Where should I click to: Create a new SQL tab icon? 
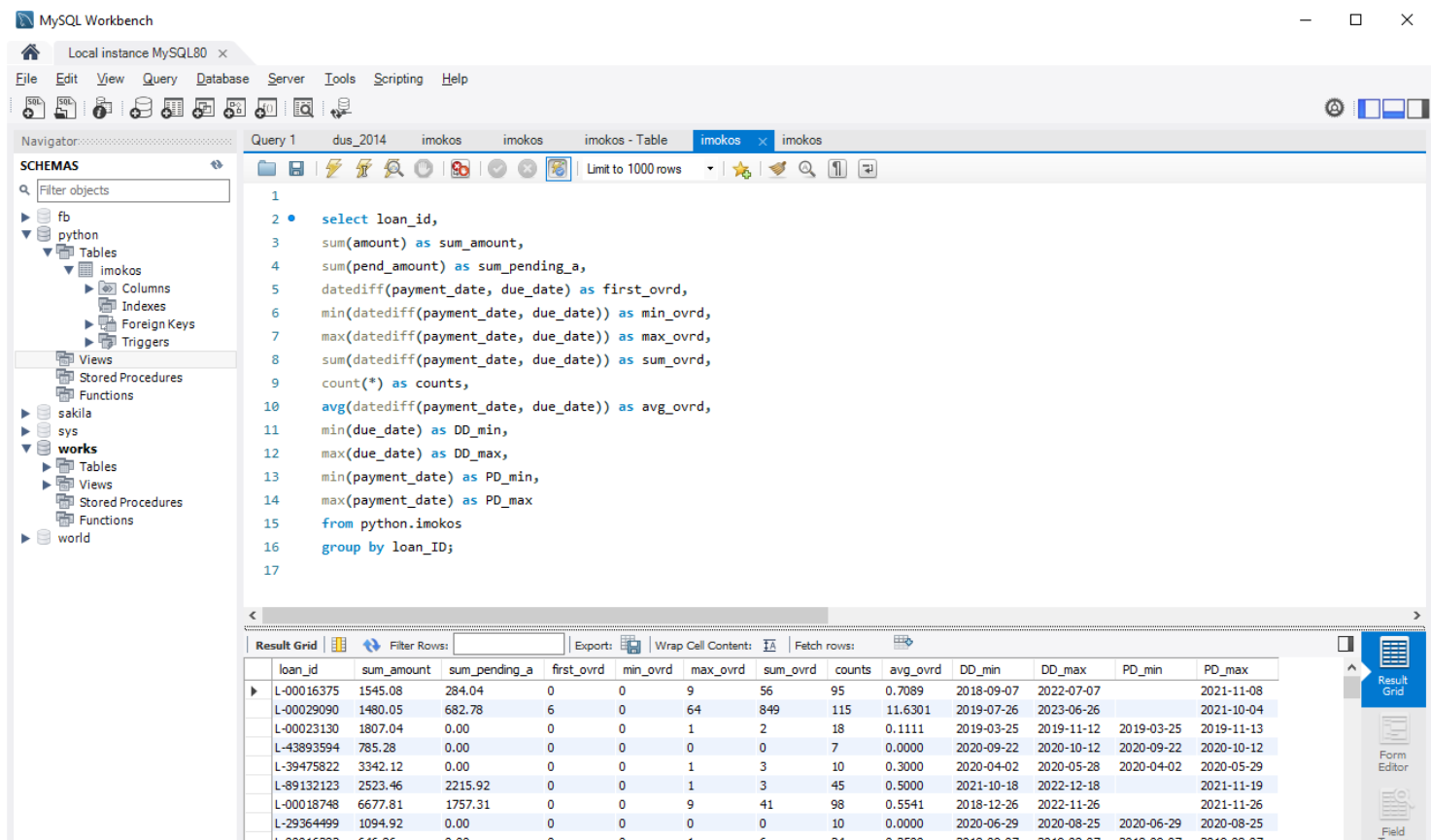33,108
